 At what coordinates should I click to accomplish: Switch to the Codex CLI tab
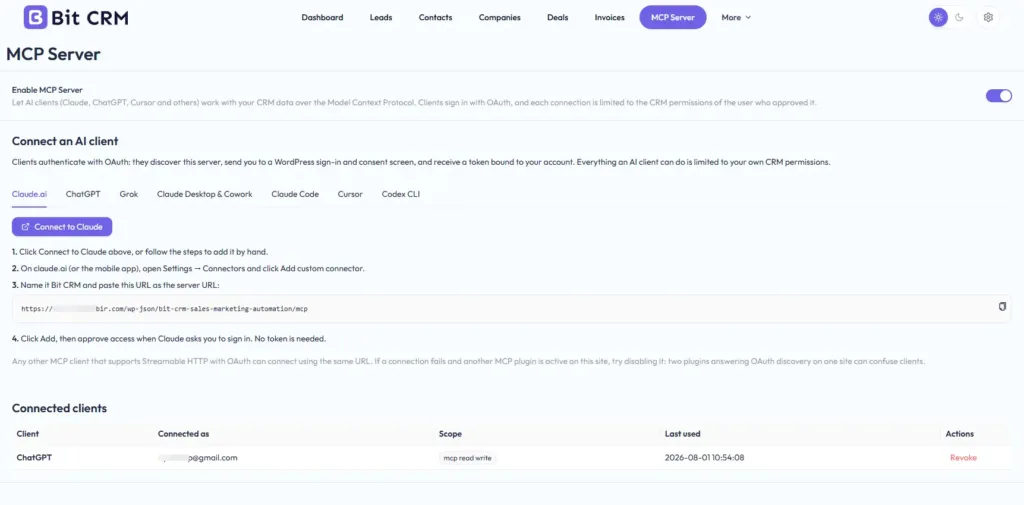pos(400,194)
